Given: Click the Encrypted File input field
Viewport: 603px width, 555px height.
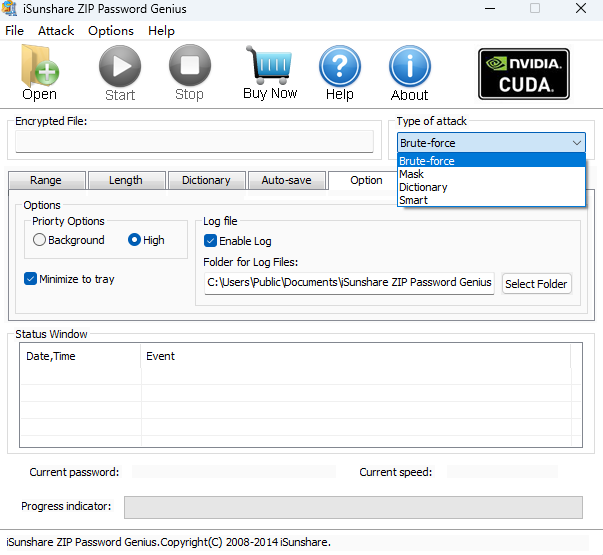Looking at the screenshot, I should (x=194, y=141).
